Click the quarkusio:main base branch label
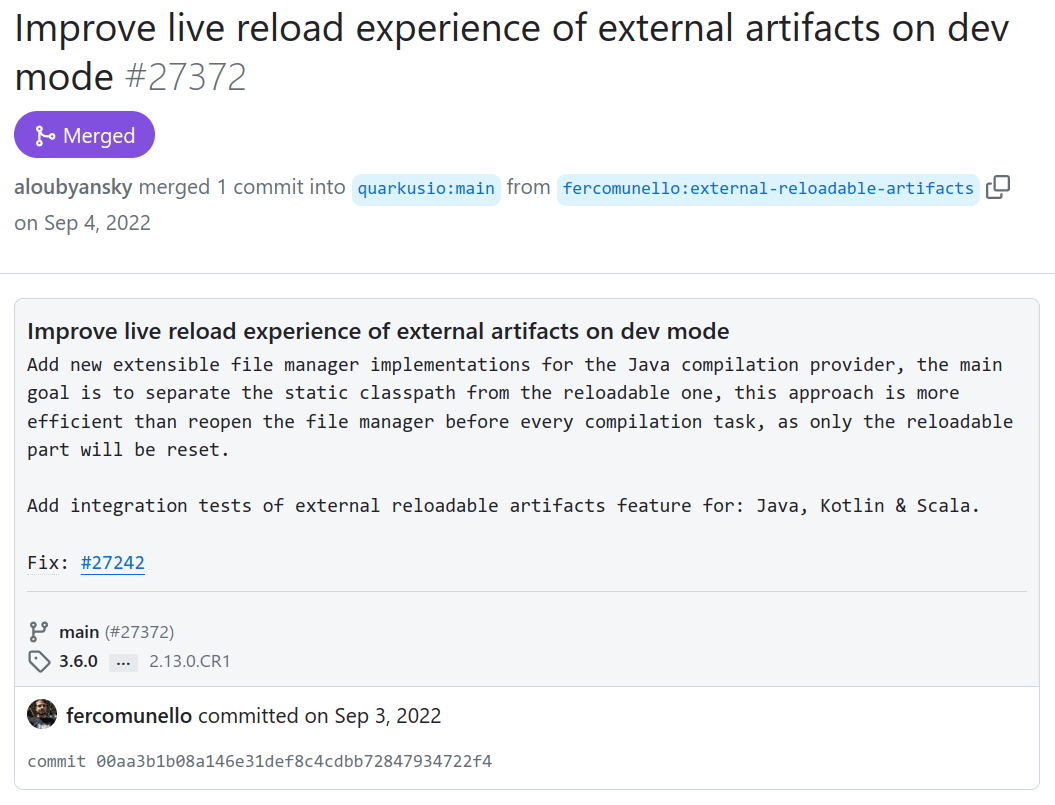1055x805 pixels. pyautogui.click(x=426, y=188)
